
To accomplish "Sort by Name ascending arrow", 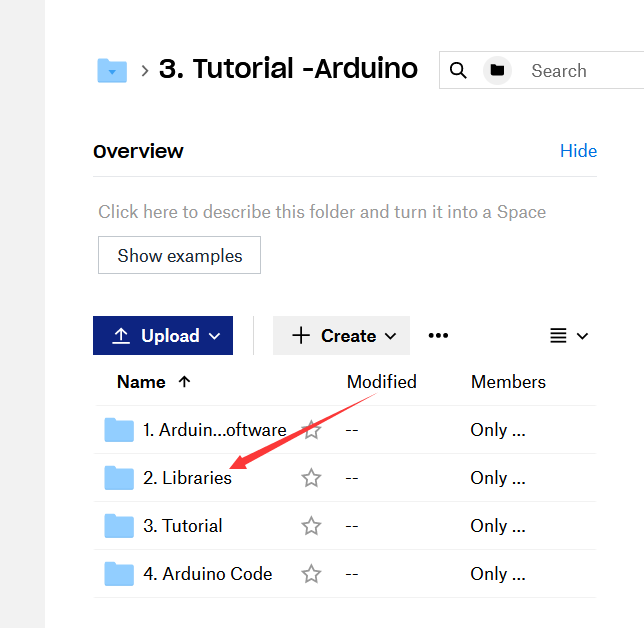I will (184, 382).
